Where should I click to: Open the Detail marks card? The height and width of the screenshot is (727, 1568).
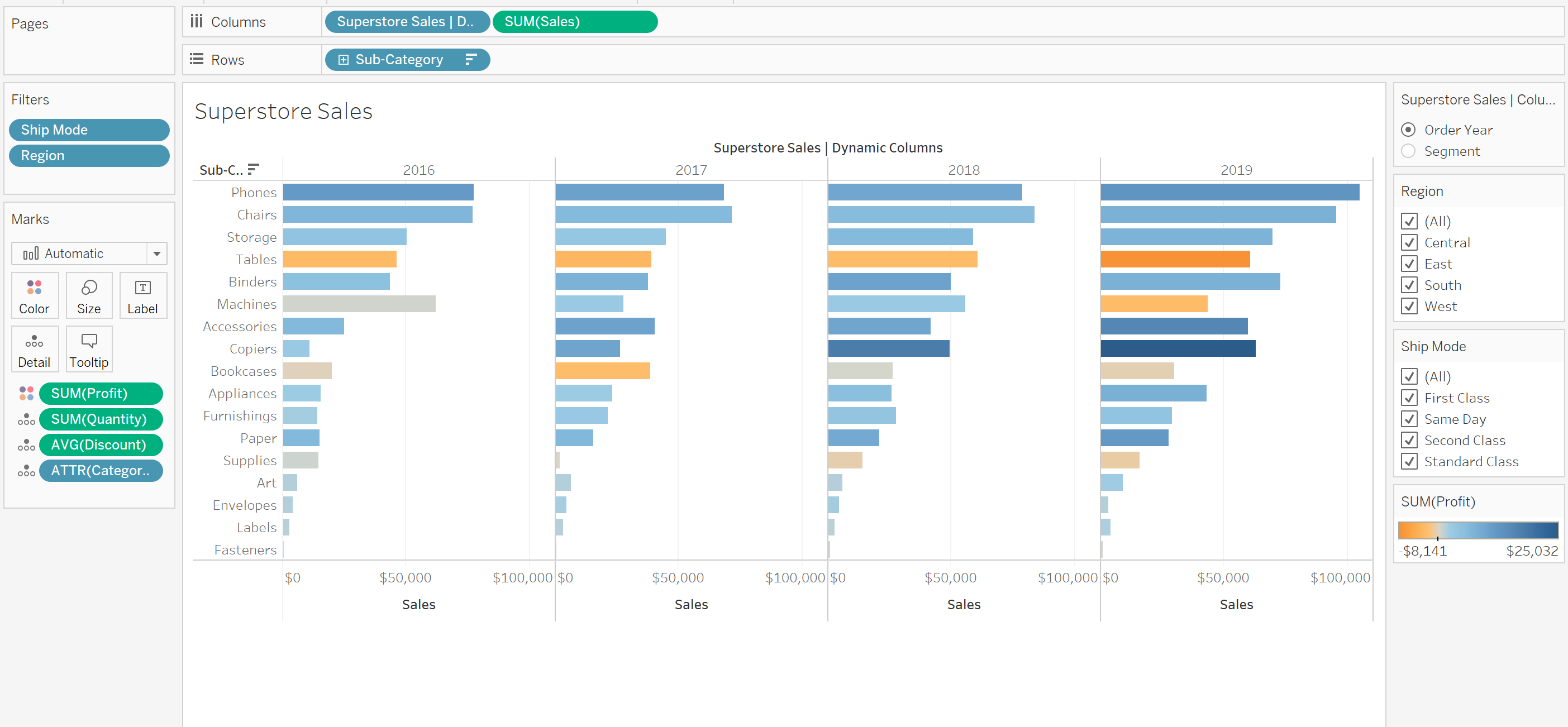pos(34,349)
